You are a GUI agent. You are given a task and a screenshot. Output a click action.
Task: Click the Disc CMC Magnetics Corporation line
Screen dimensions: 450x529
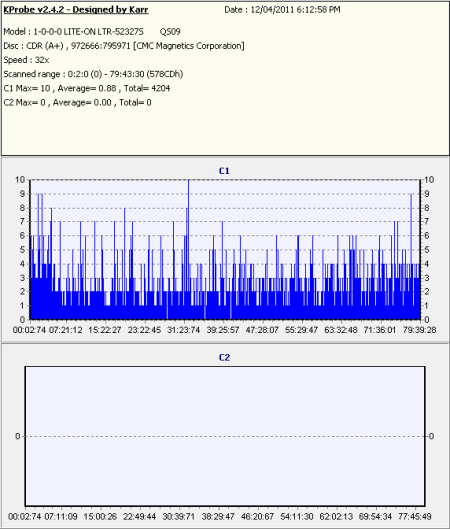click(x=124, y=46)
